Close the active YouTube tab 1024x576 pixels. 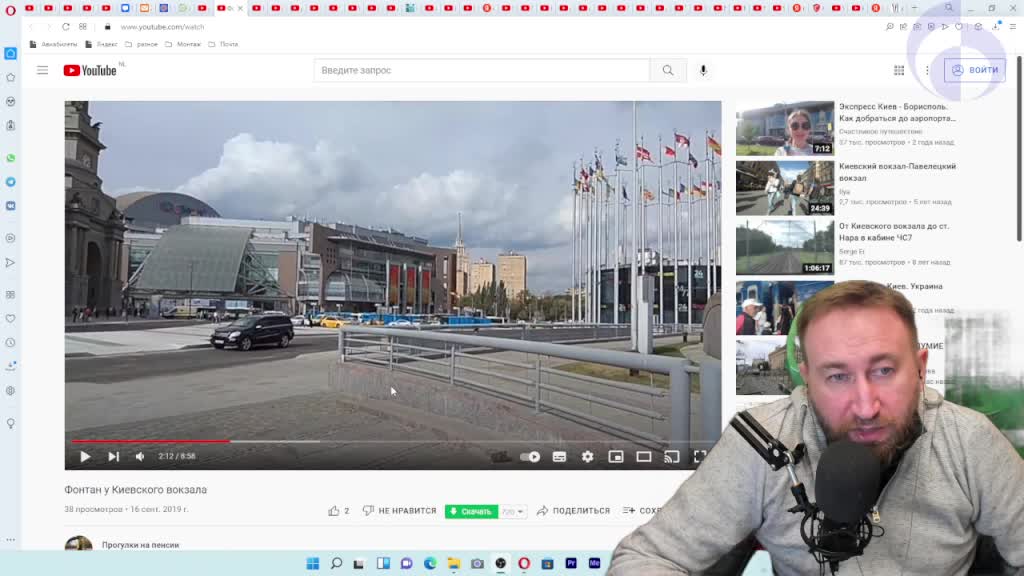240,8
